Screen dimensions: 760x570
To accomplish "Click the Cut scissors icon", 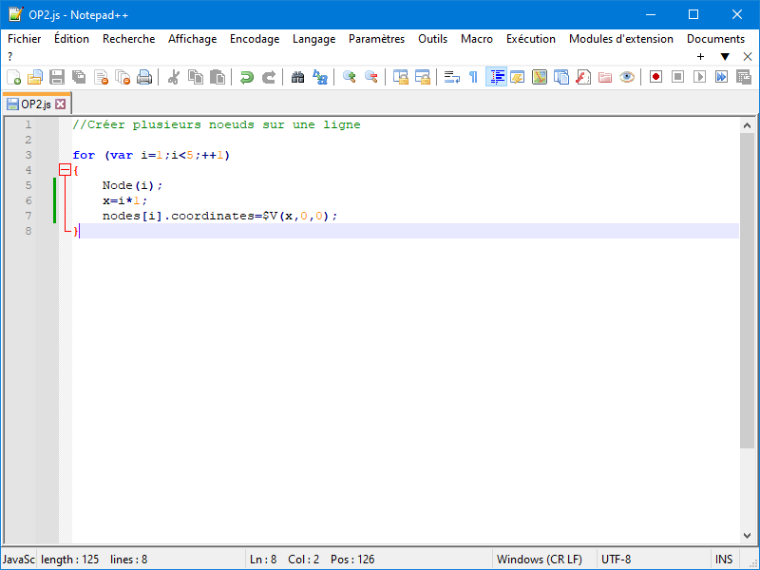I will pos(174,77).
